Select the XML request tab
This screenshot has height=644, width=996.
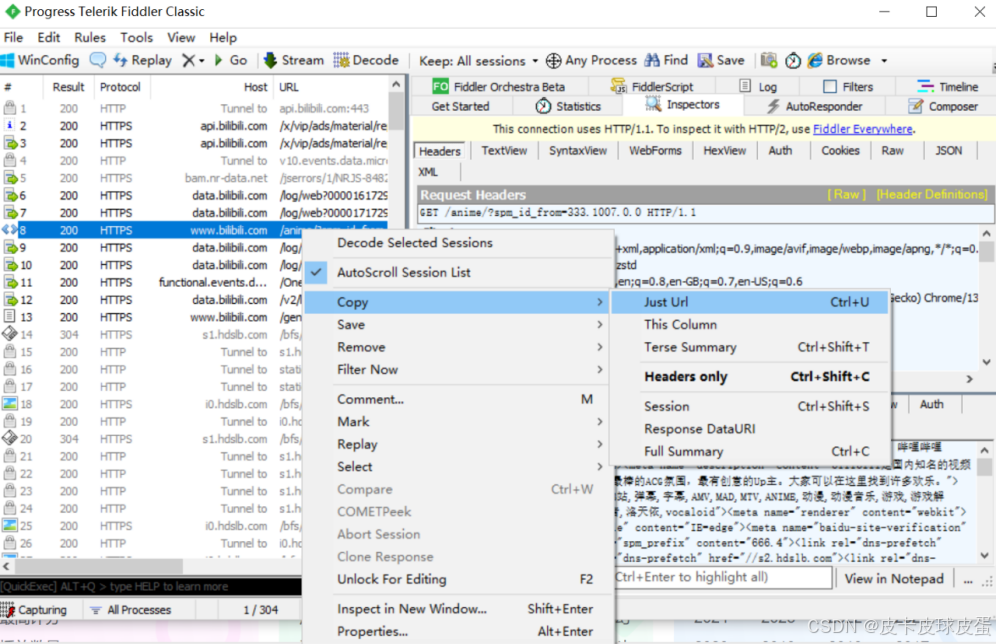point(428,172)
